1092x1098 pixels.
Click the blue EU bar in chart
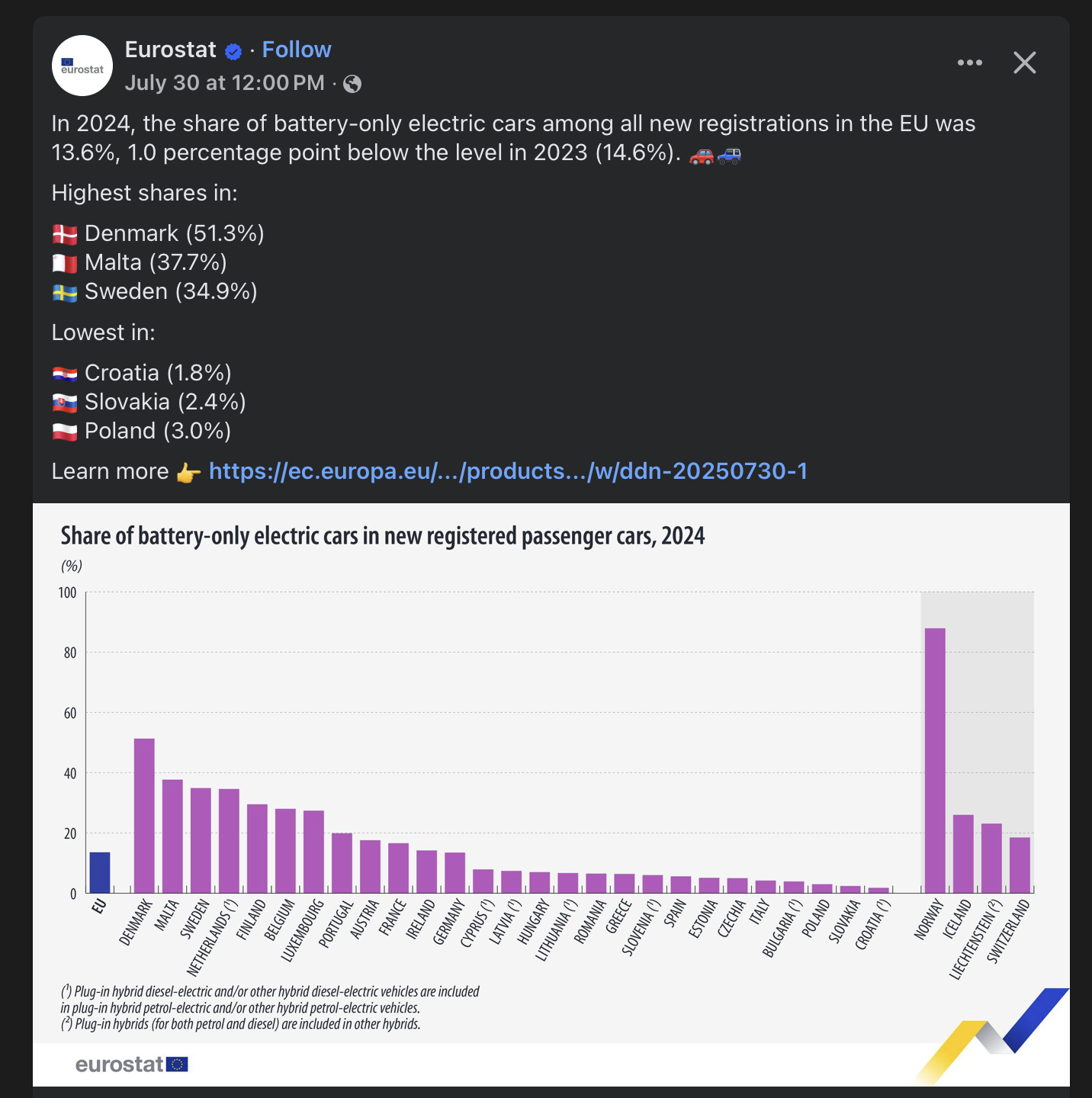(100, 872)
